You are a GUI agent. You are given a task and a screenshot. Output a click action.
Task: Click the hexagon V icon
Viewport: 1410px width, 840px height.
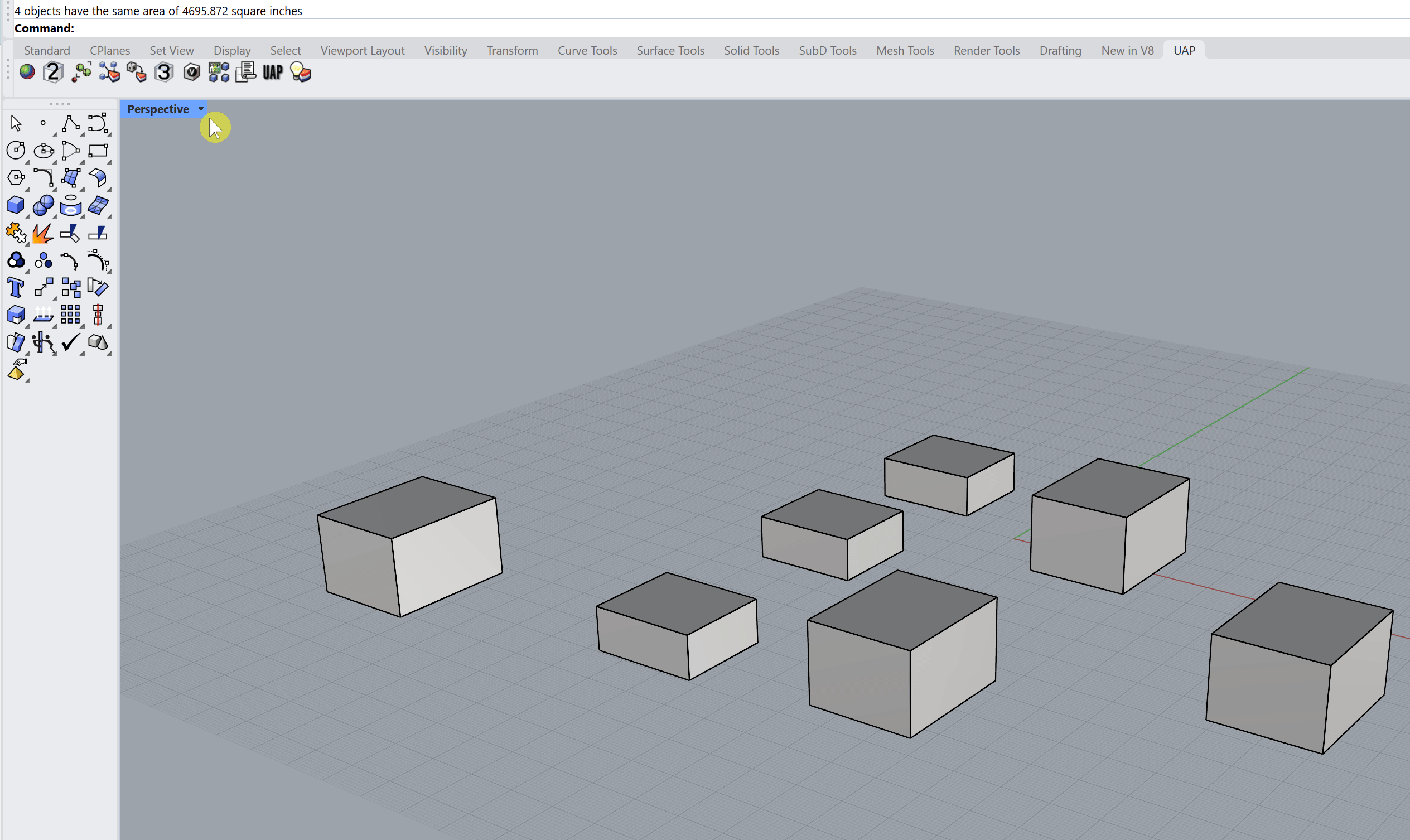pos(192,73)
